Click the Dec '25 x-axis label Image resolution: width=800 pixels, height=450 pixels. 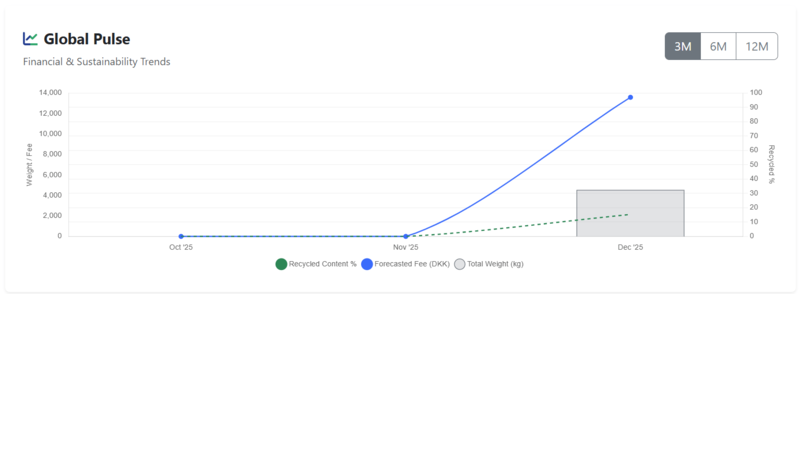tap(630, 247)
